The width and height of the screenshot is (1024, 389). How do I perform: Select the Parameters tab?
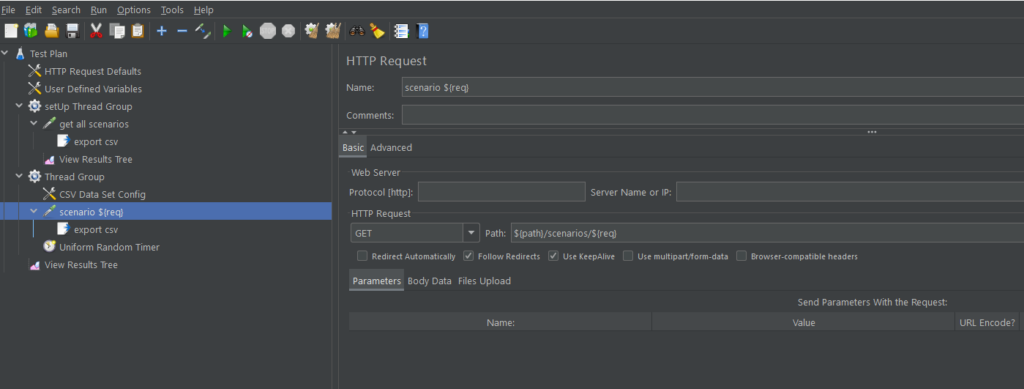point(376,281)
